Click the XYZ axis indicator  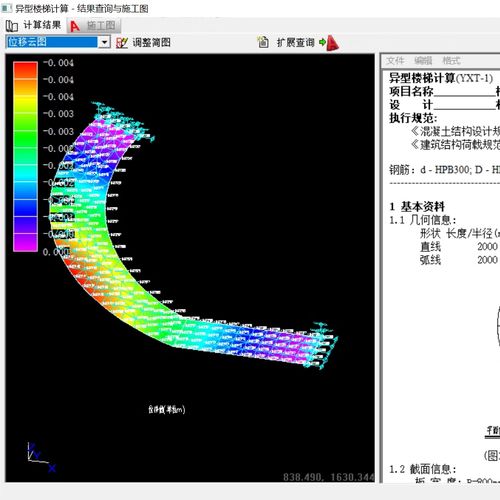(42, 457)
